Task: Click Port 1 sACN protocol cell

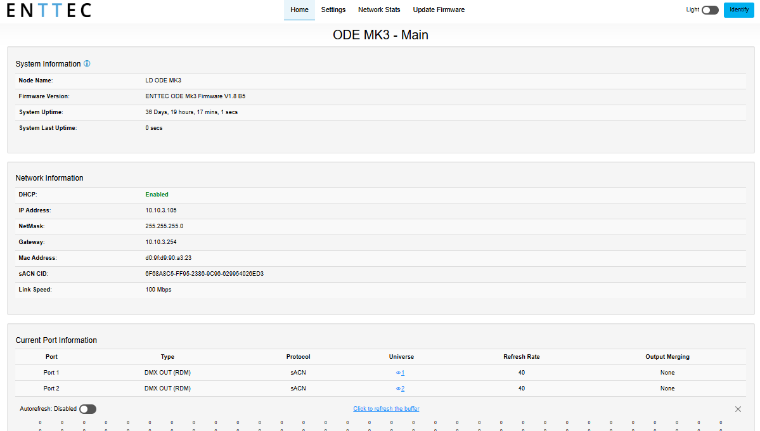Action: pos(298,373)
